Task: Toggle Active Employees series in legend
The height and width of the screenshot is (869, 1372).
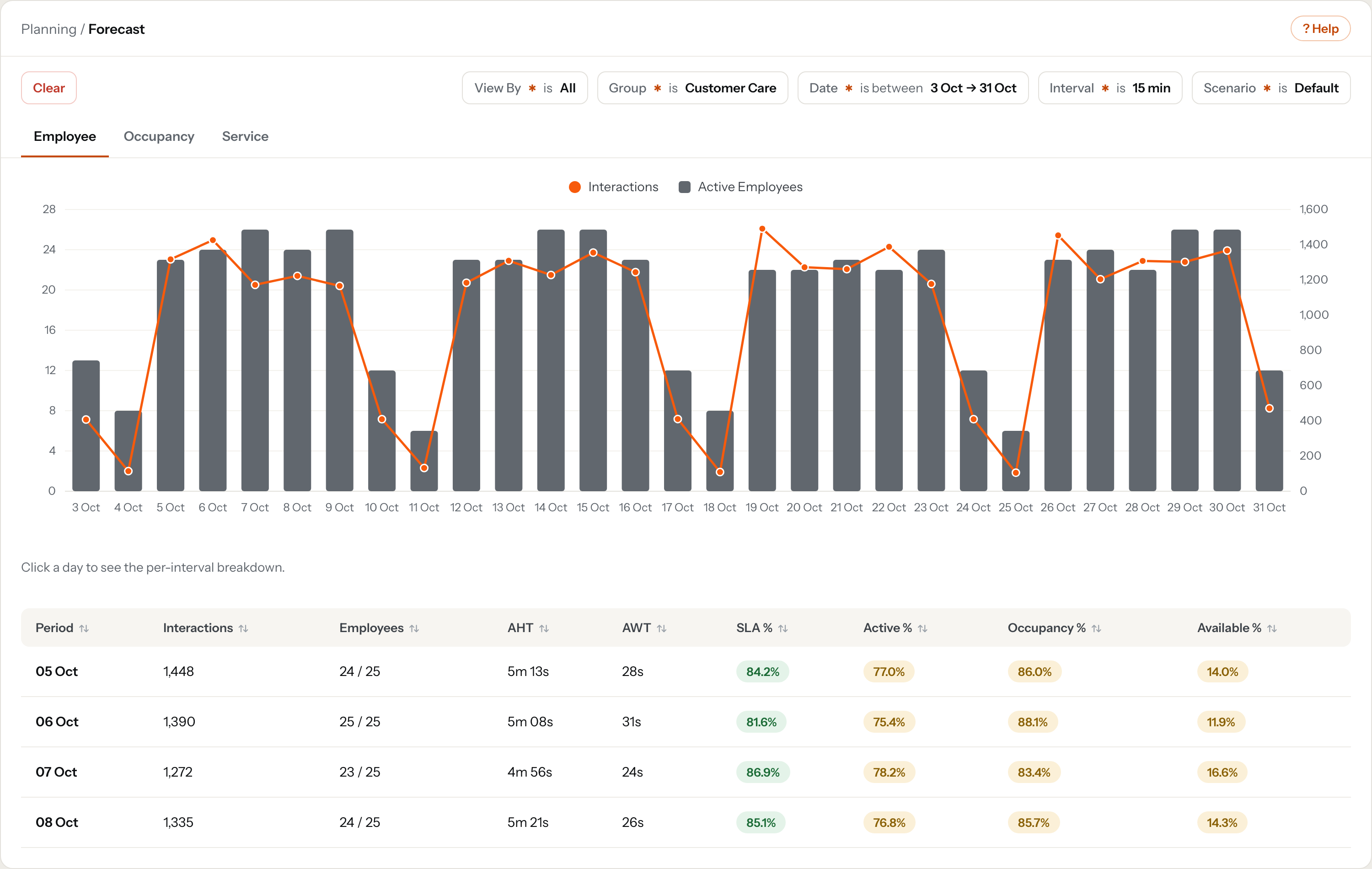Action: click(740, 187)
